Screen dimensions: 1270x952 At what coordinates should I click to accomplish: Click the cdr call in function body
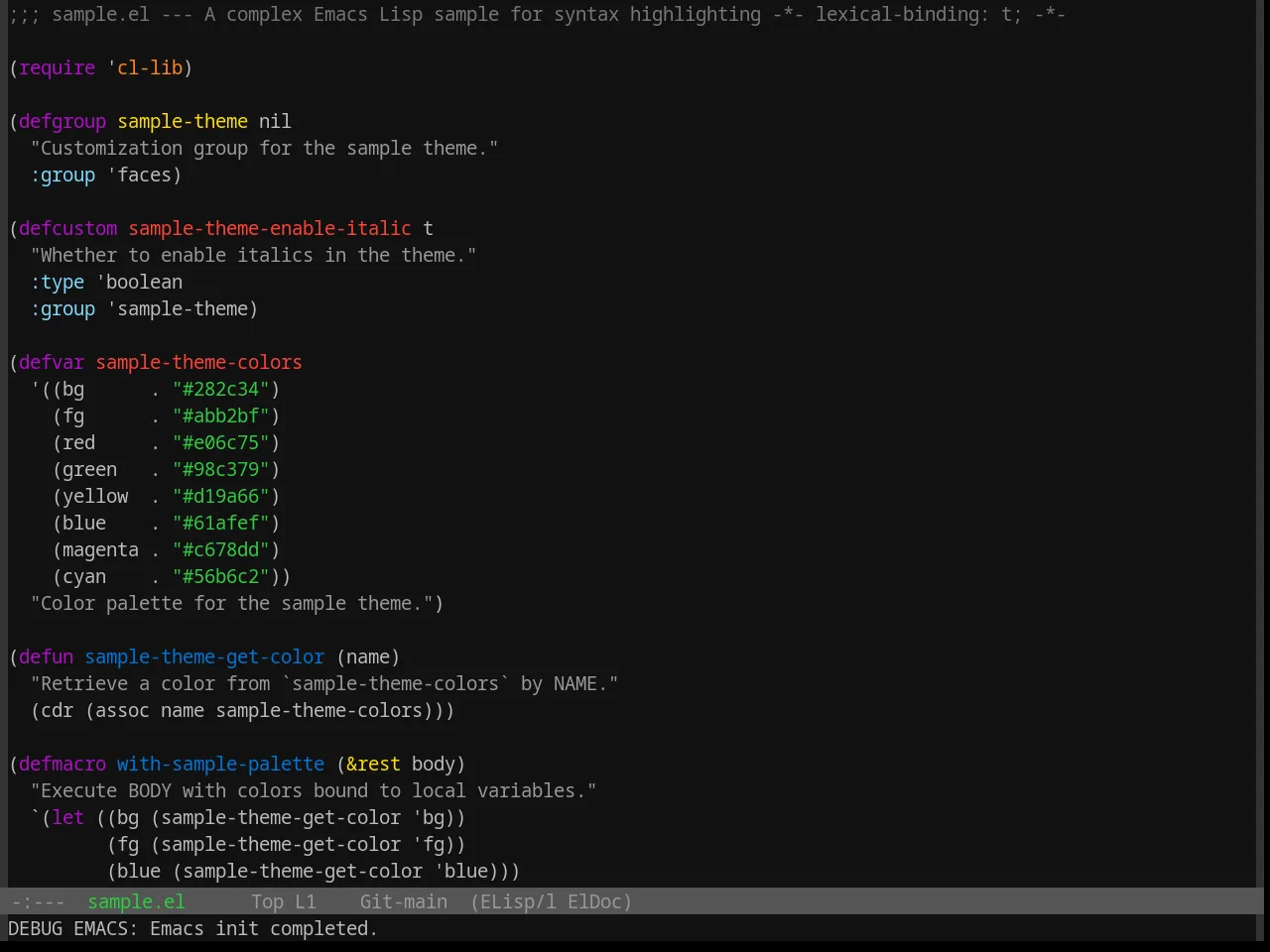(58, 710)
